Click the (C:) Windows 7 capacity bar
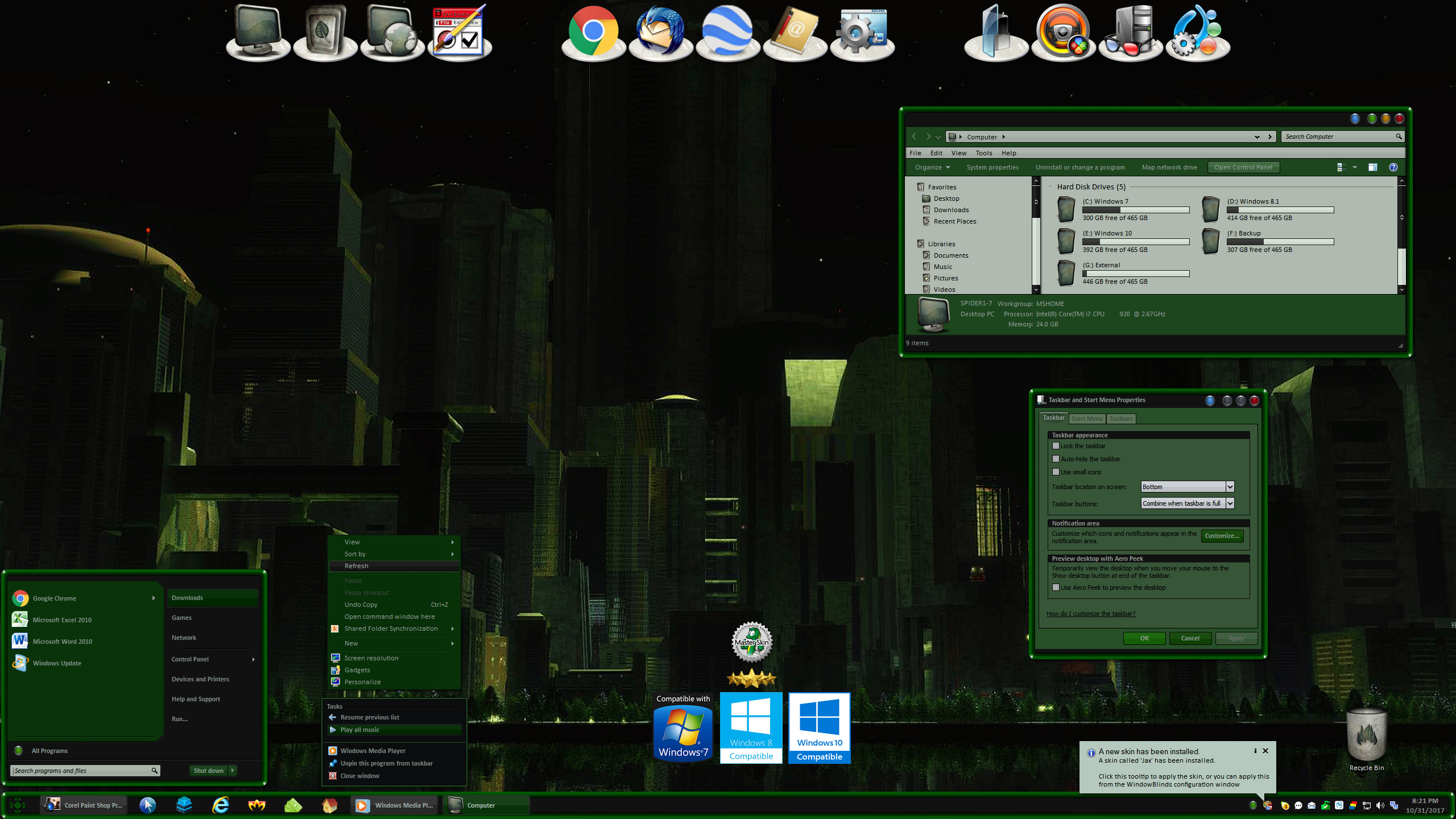 tap(1135, 210)
